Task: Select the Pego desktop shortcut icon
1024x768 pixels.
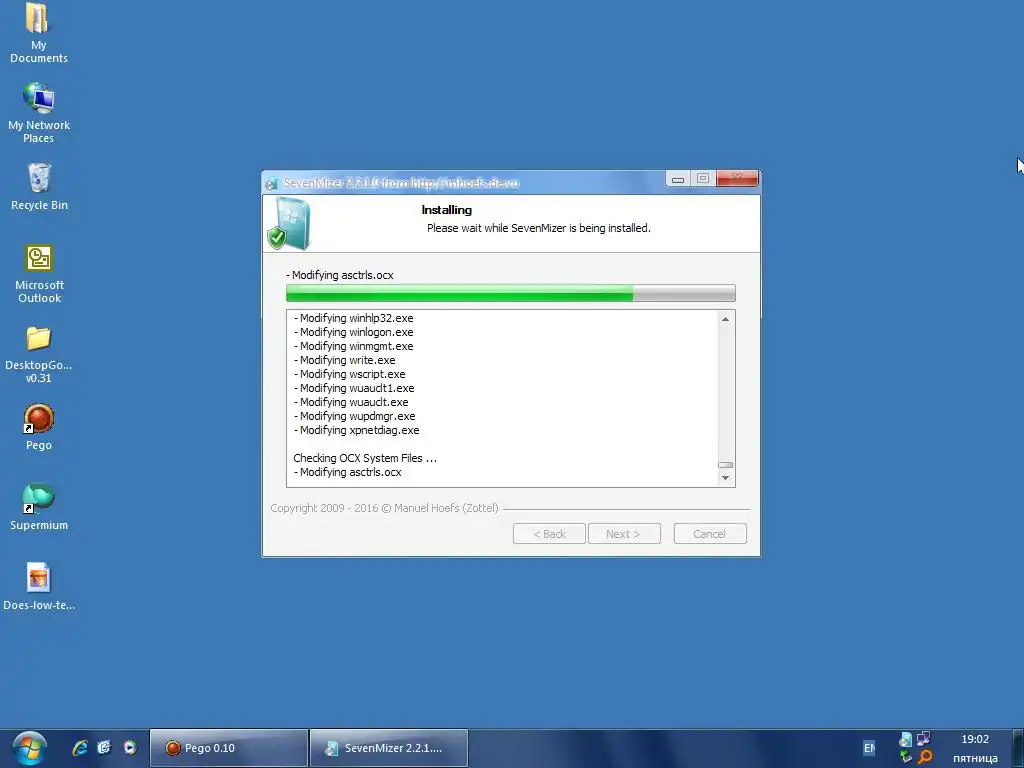Action: 39,427
